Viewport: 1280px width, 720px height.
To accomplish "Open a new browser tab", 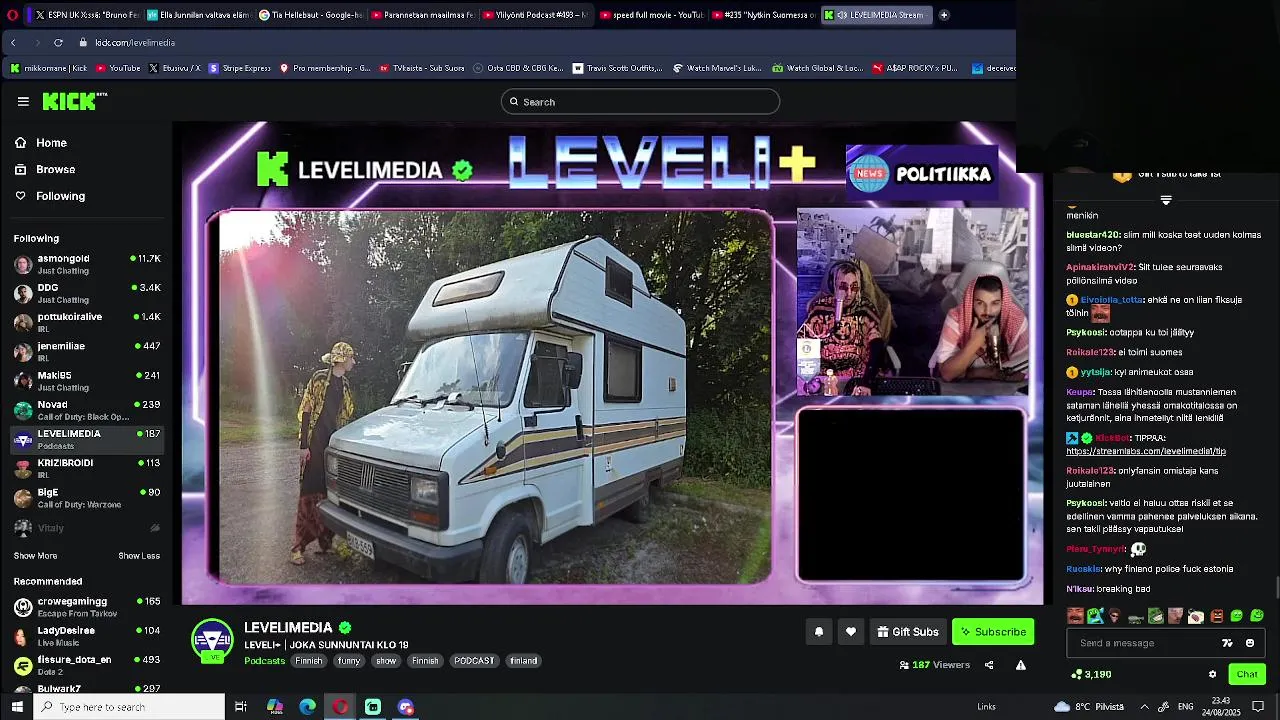I will 944,15.
